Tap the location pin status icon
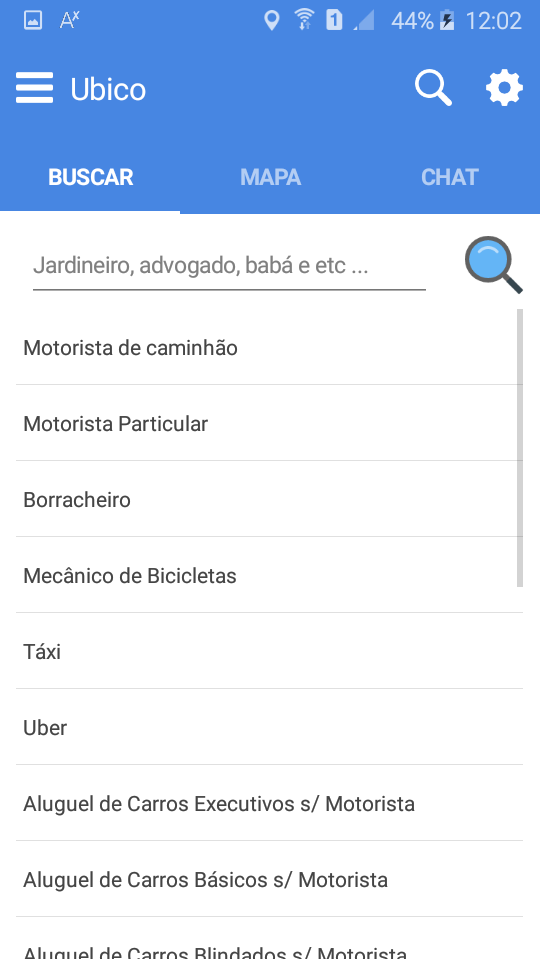The image size is (540, 960). pyautogui.click(x=271, y=21)
